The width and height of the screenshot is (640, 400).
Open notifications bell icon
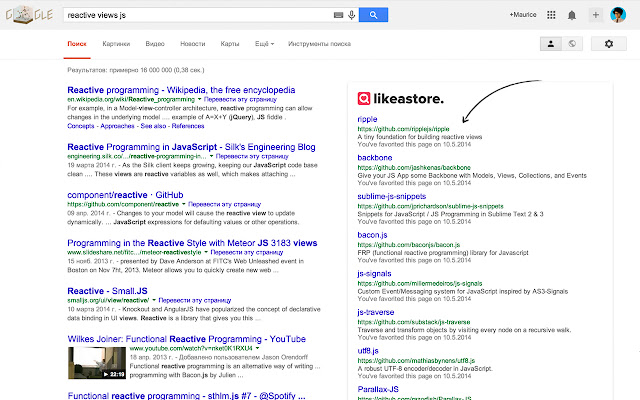(x=572, y=15)
